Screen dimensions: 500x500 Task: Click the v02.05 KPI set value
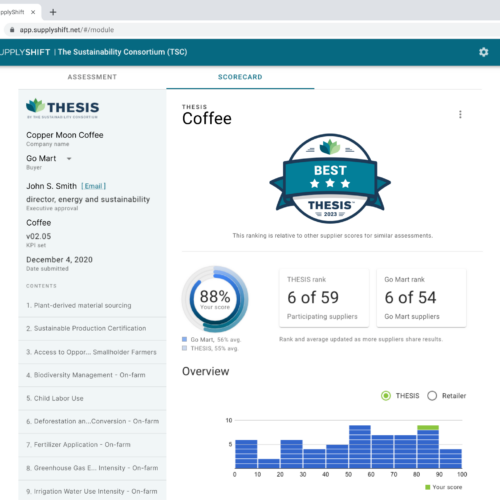[39, 236]
